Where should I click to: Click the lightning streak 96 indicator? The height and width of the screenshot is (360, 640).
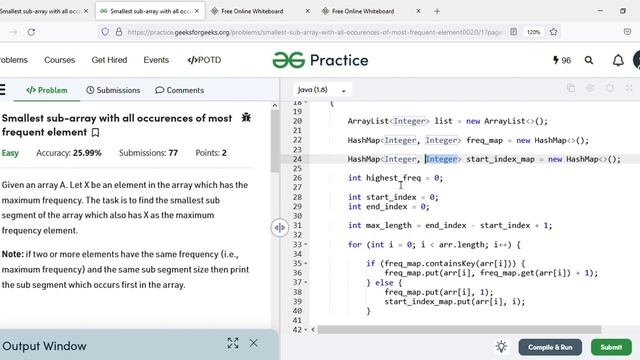point(562,60)
